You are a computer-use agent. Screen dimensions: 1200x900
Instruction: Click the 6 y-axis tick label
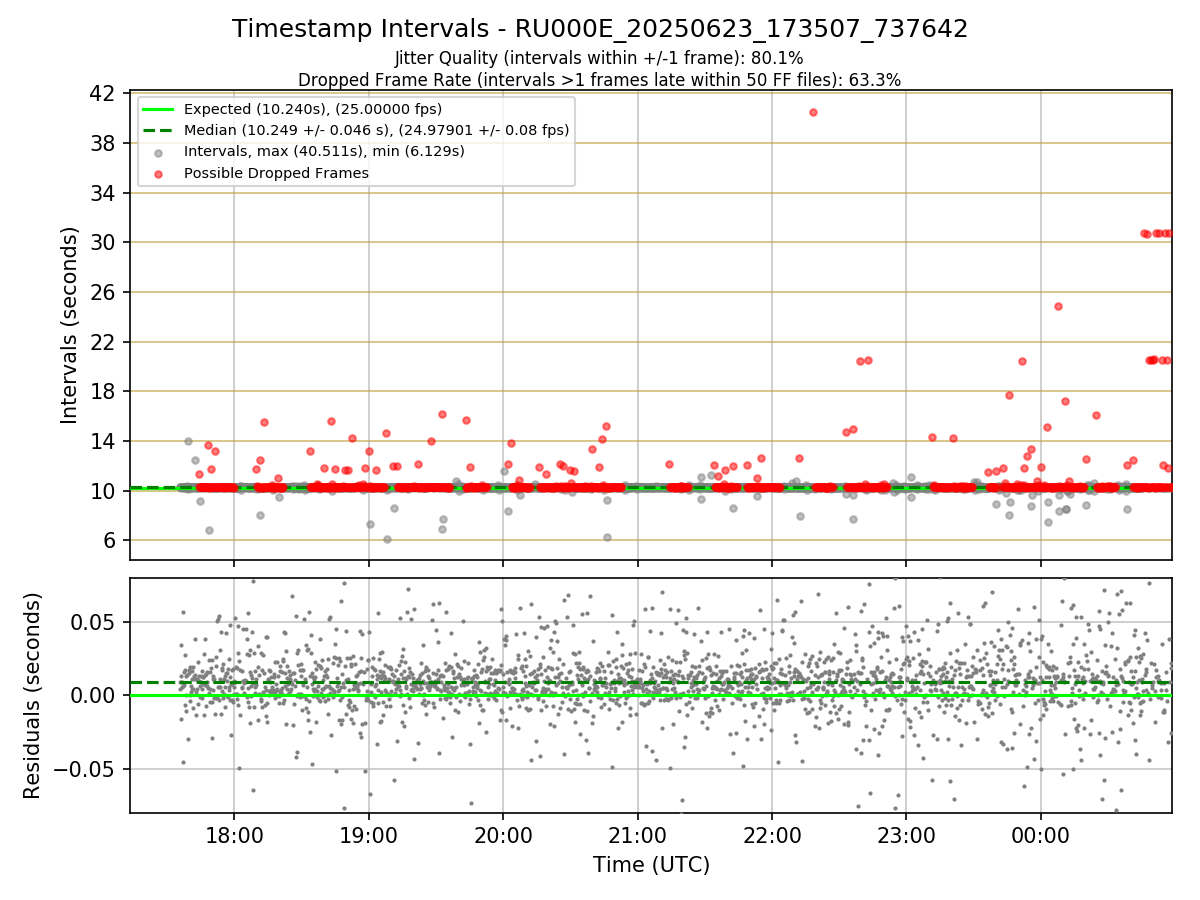(x=110, y=540)
